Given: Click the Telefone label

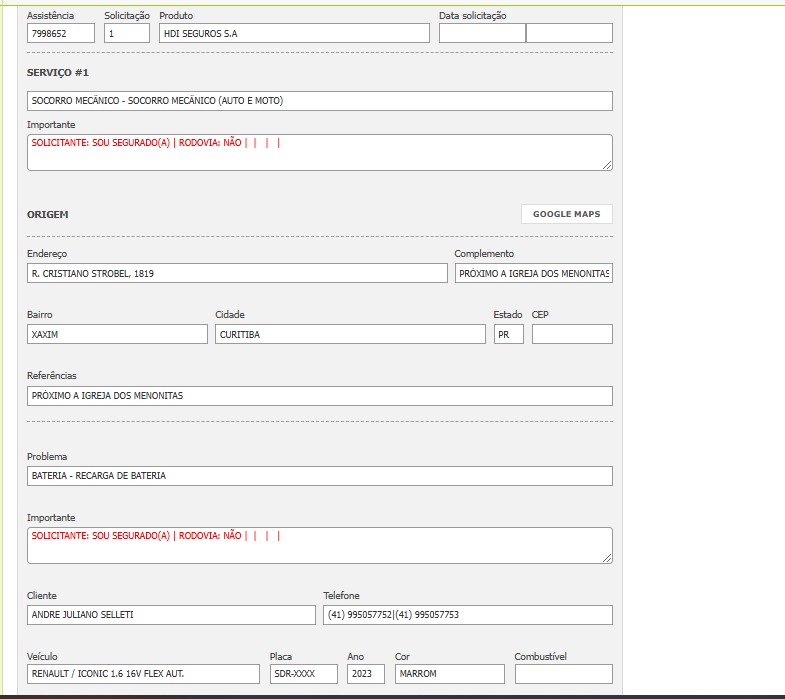Looking at the screenshot, I should click(x=341, y=595).
